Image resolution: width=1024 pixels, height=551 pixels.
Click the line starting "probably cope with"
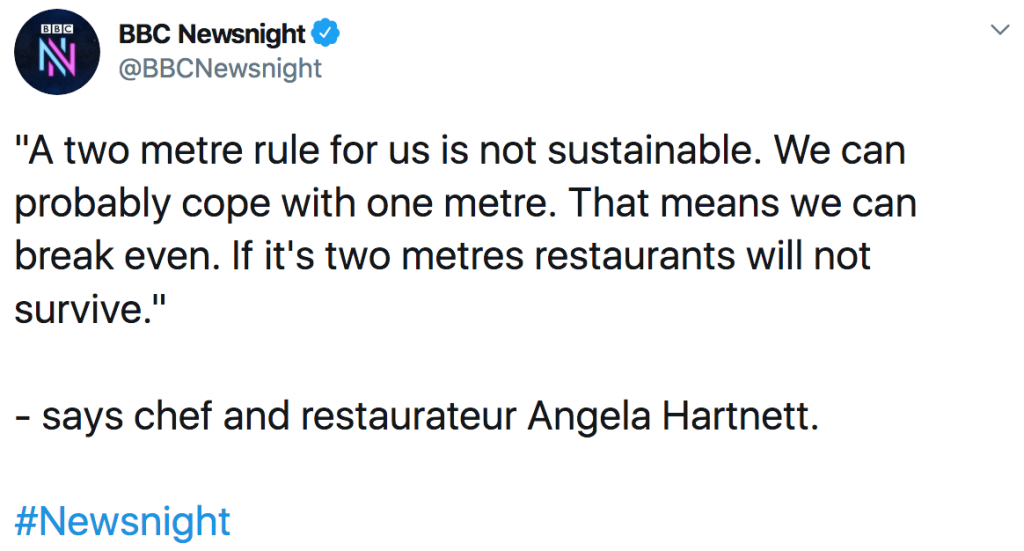pyautogui.click(x=466, y=204)
